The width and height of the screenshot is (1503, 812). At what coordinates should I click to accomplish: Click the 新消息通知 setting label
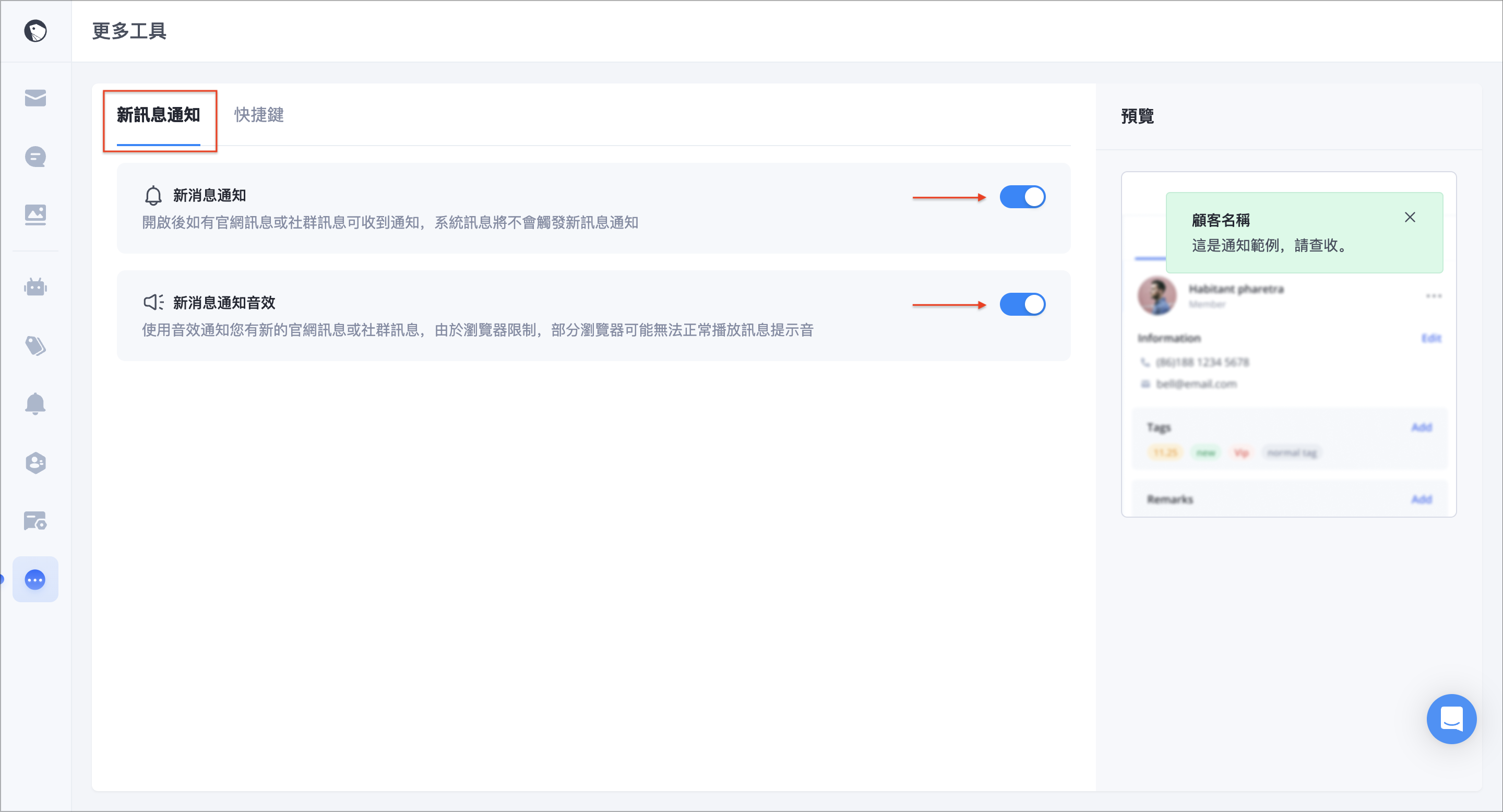[x=209, y=196]
